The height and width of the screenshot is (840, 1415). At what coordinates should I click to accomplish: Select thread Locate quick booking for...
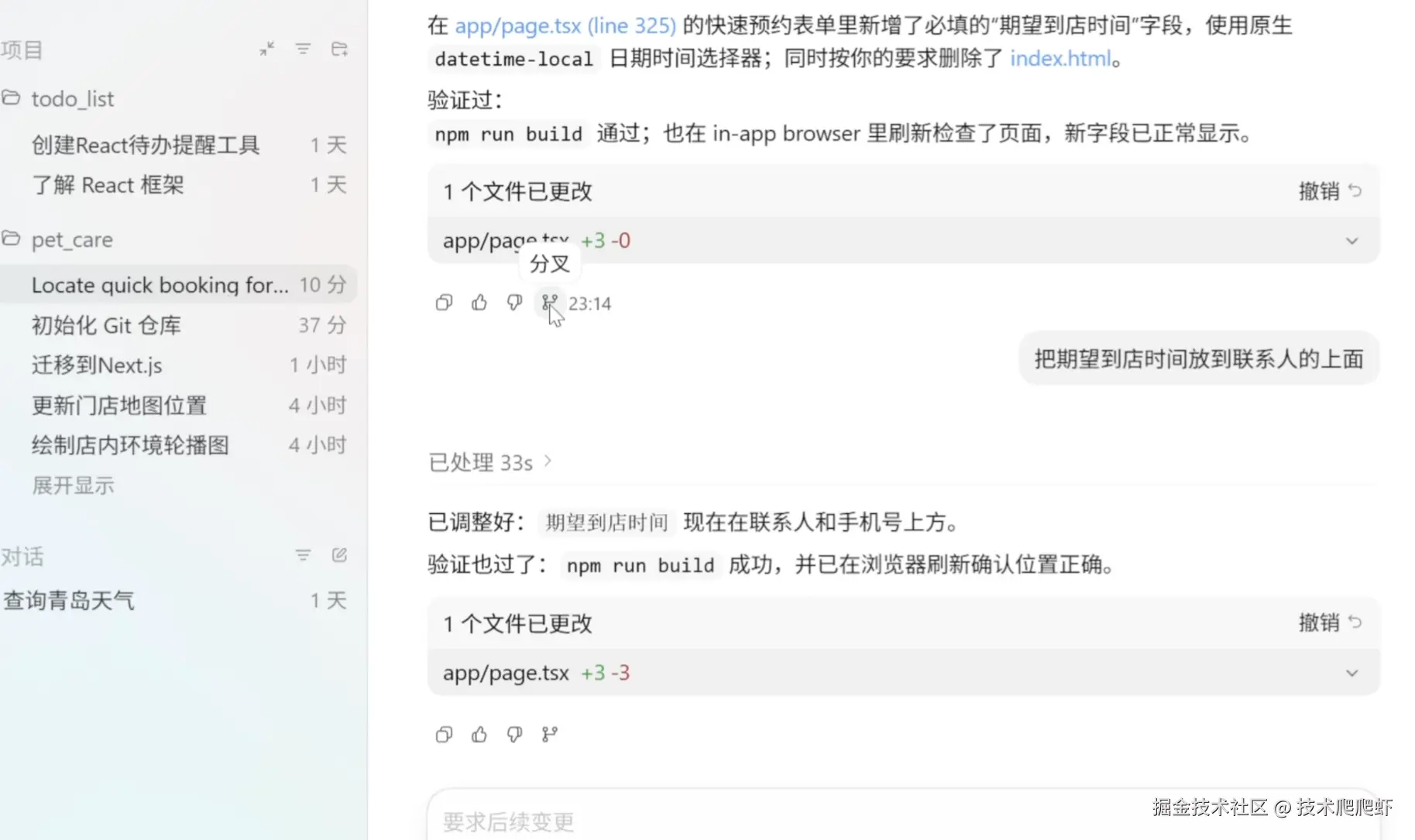coord(178,285)
